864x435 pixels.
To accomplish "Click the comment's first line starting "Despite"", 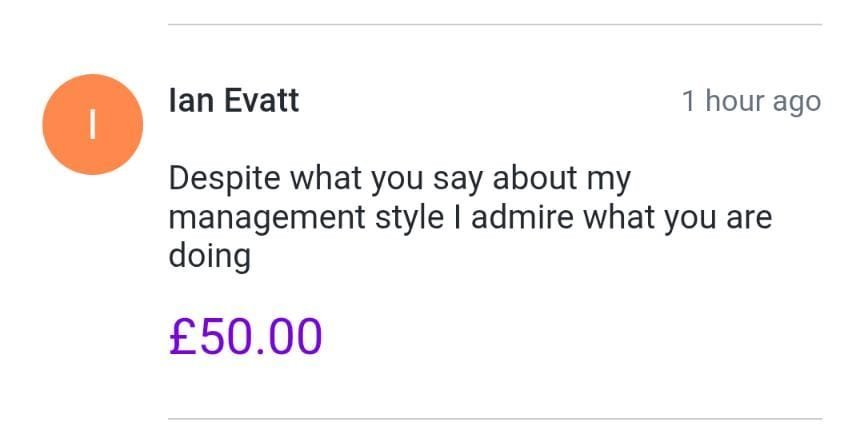I will (x=400, y=180).
